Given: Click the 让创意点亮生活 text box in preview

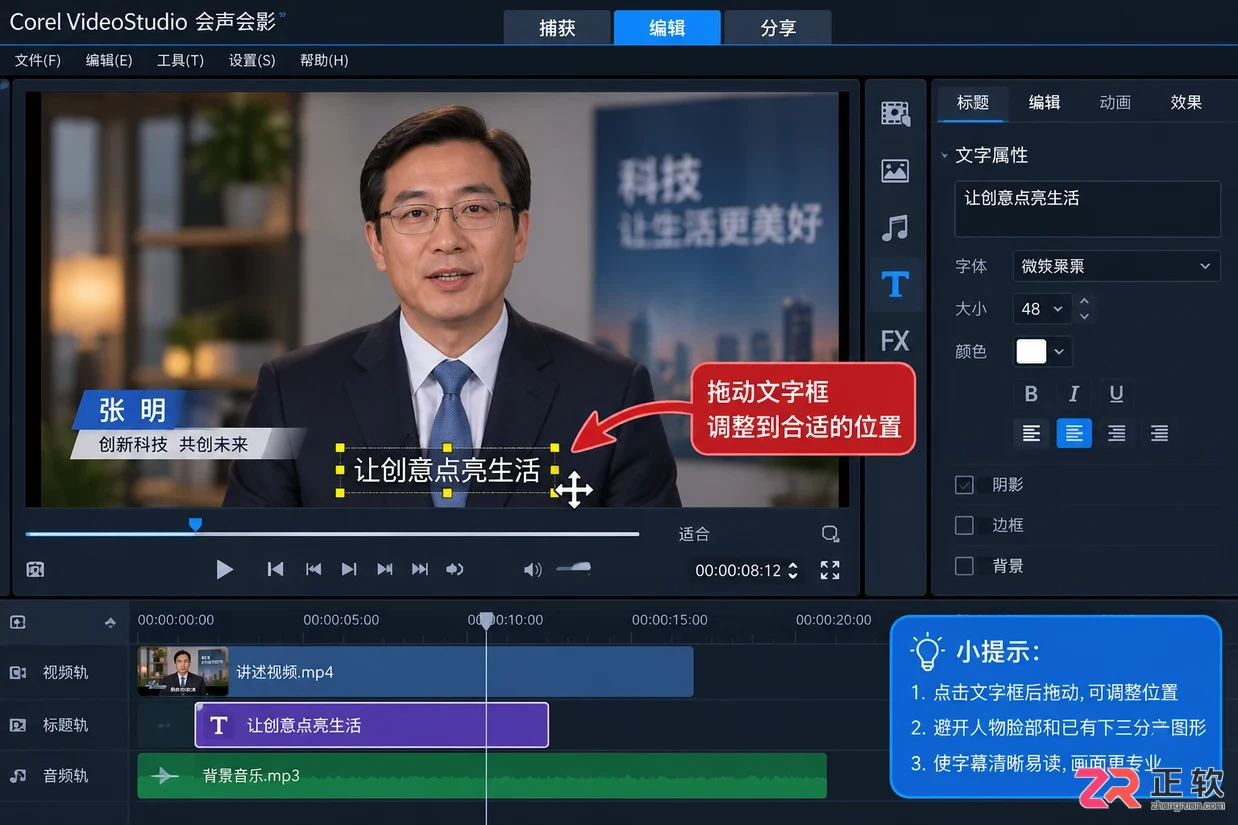Looking at the screenshot, I should point(447,470).
